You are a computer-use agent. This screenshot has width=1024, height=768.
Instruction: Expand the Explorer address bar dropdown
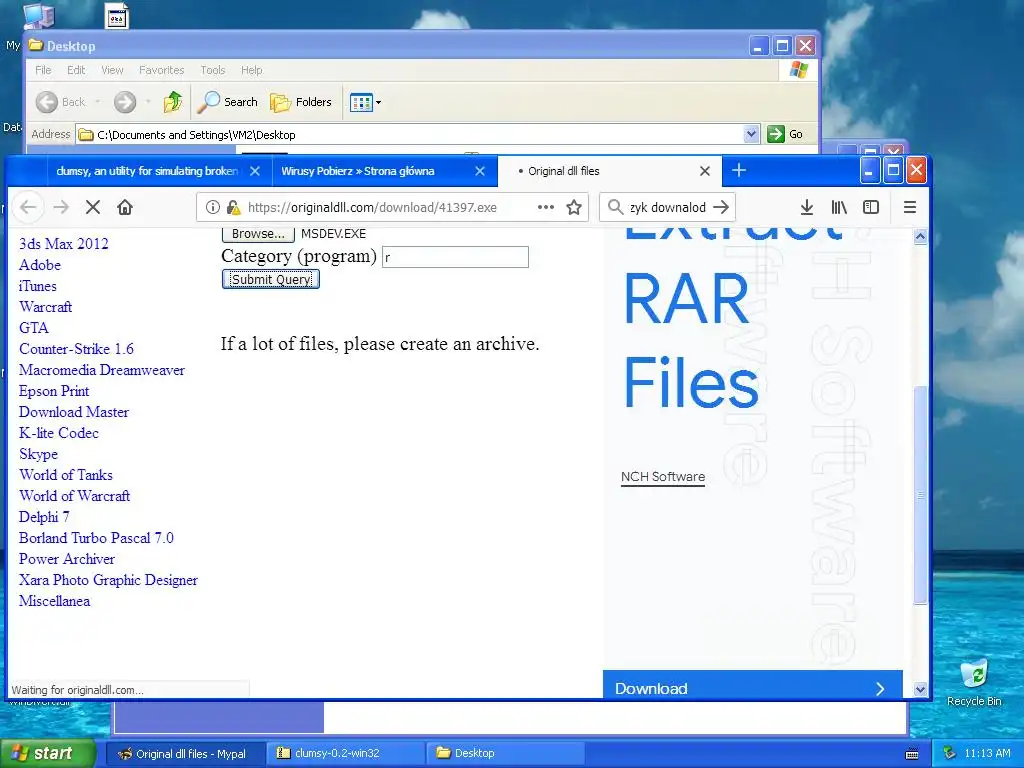coord(751,134)
